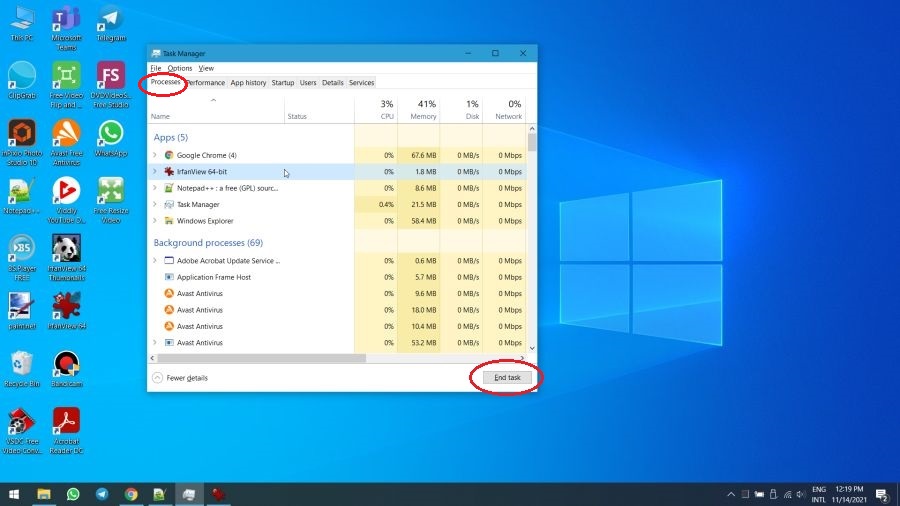Expand the Notepad++ process entry
This screenshot has width=900, height=506.
(154, 188)
